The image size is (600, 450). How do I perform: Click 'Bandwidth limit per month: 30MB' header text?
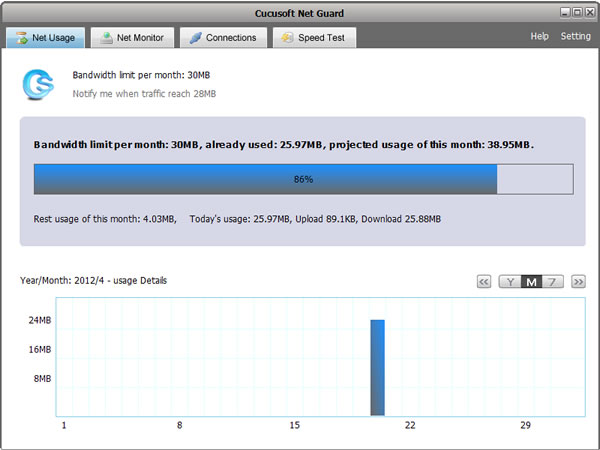tap(141, 75)
